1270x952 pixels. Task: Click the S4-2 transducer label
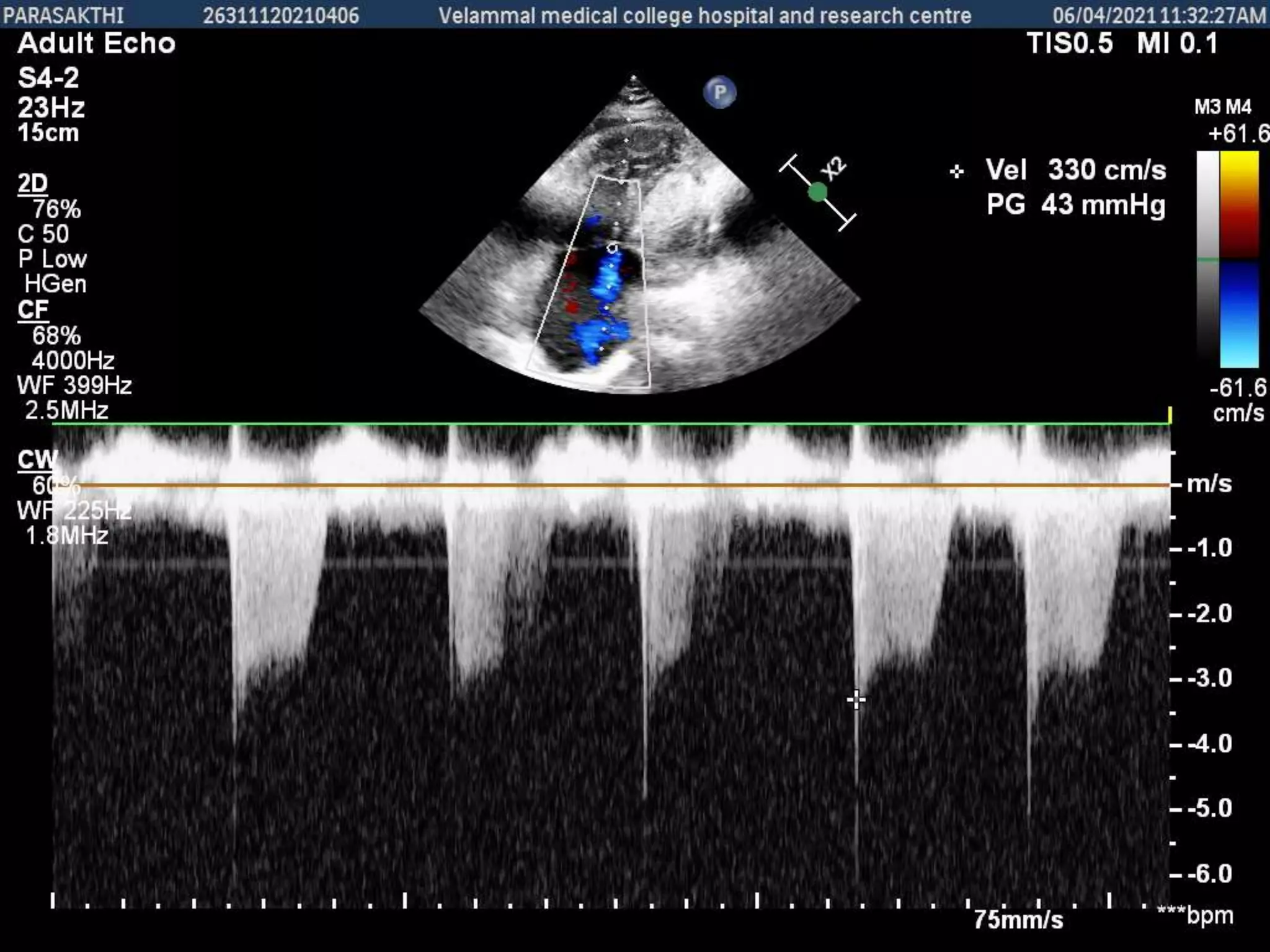click(x=48, y=78)
